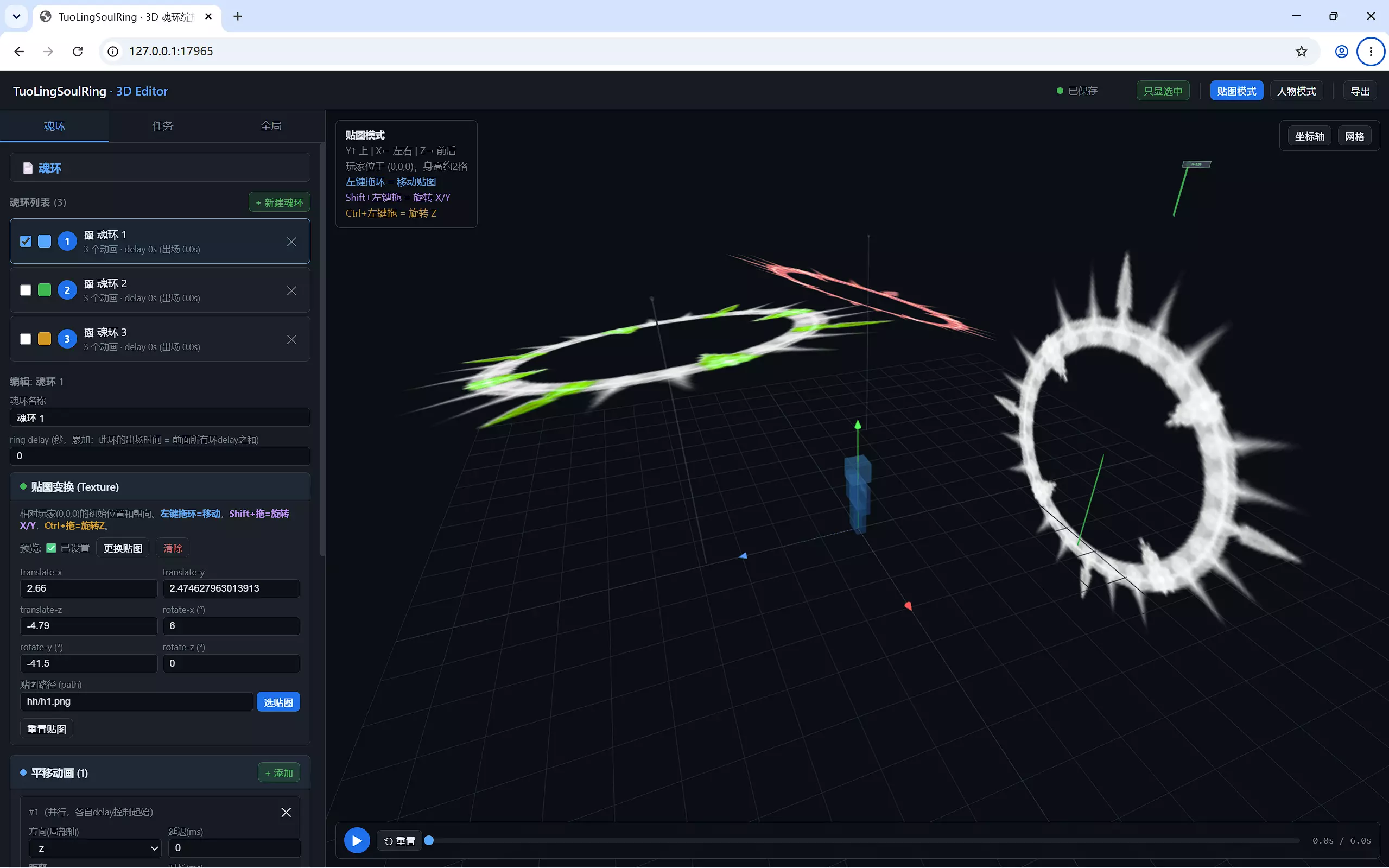Click the green color swatch of 魂环 2
Image resolution: width=1389 pixels, height=868 pixels.
point(44,290)
